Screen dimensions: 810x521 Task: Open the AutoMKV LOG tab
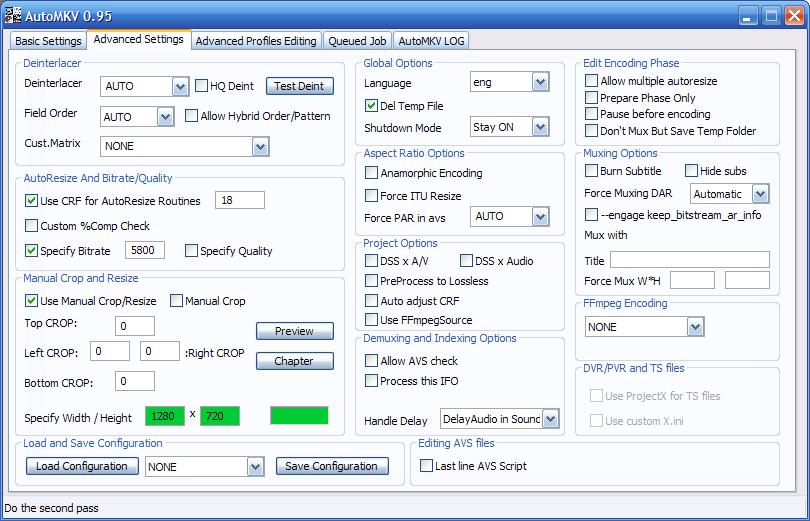pos(431,41)
